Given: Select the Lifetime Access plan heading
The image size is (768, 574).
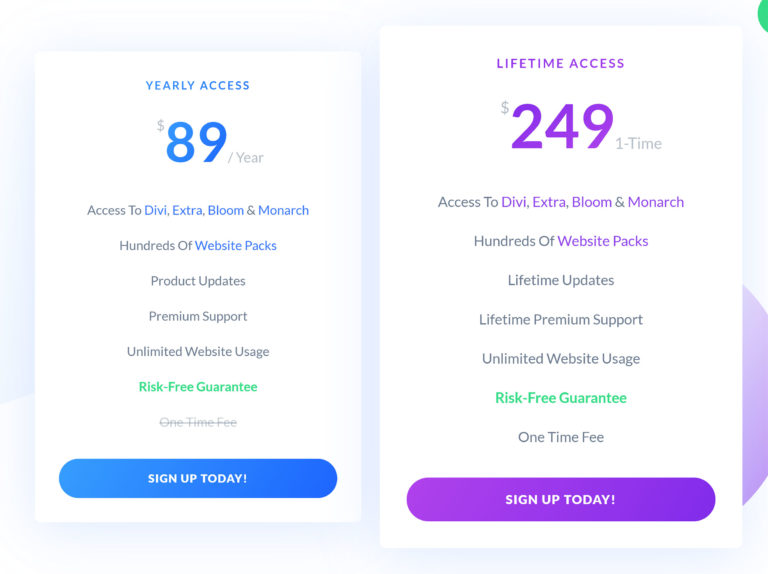Looking at the screenshot, I should (x=561, y=63).
